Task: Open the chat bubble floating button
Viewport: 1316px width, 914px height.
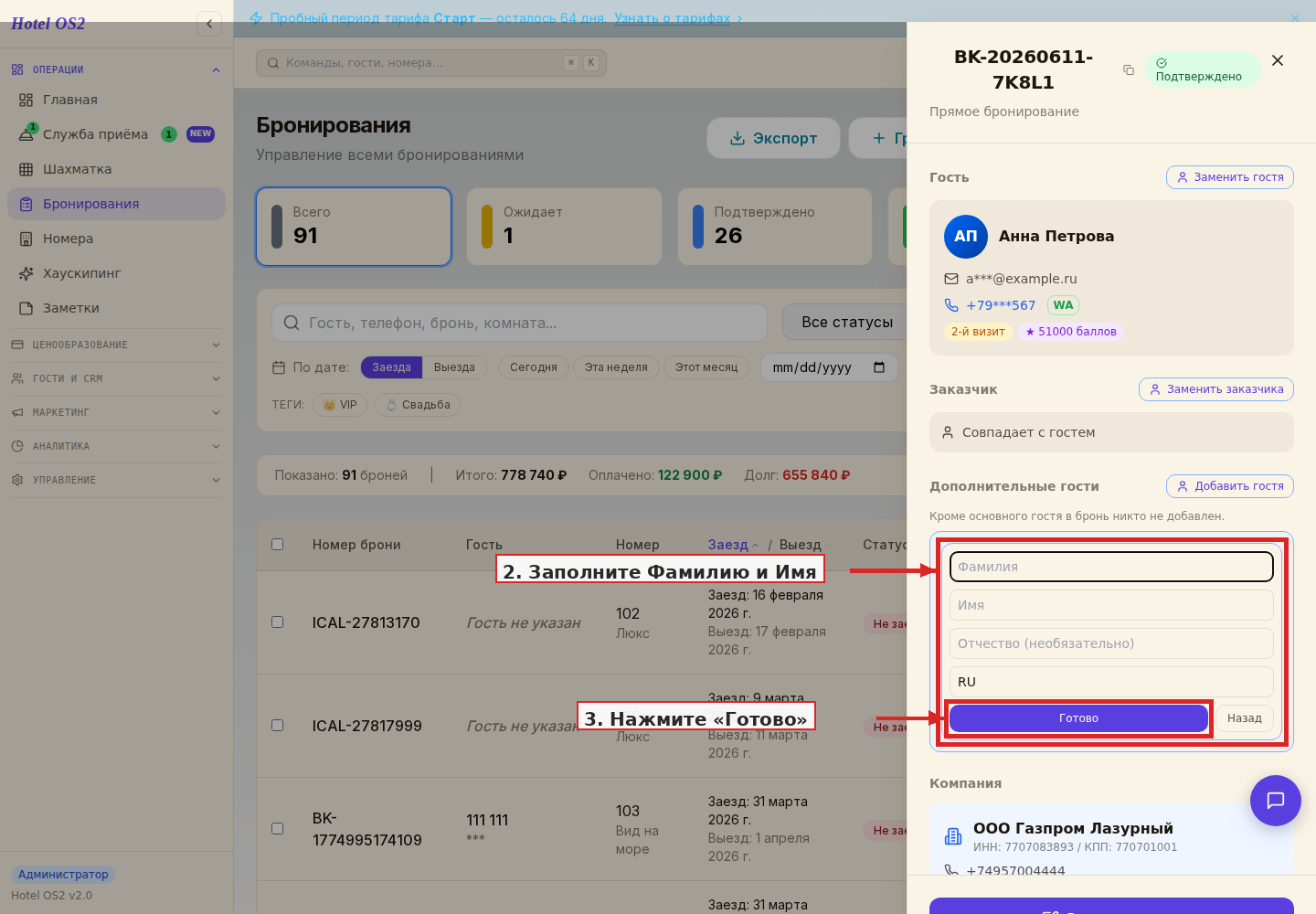Action: (1275, 801)
